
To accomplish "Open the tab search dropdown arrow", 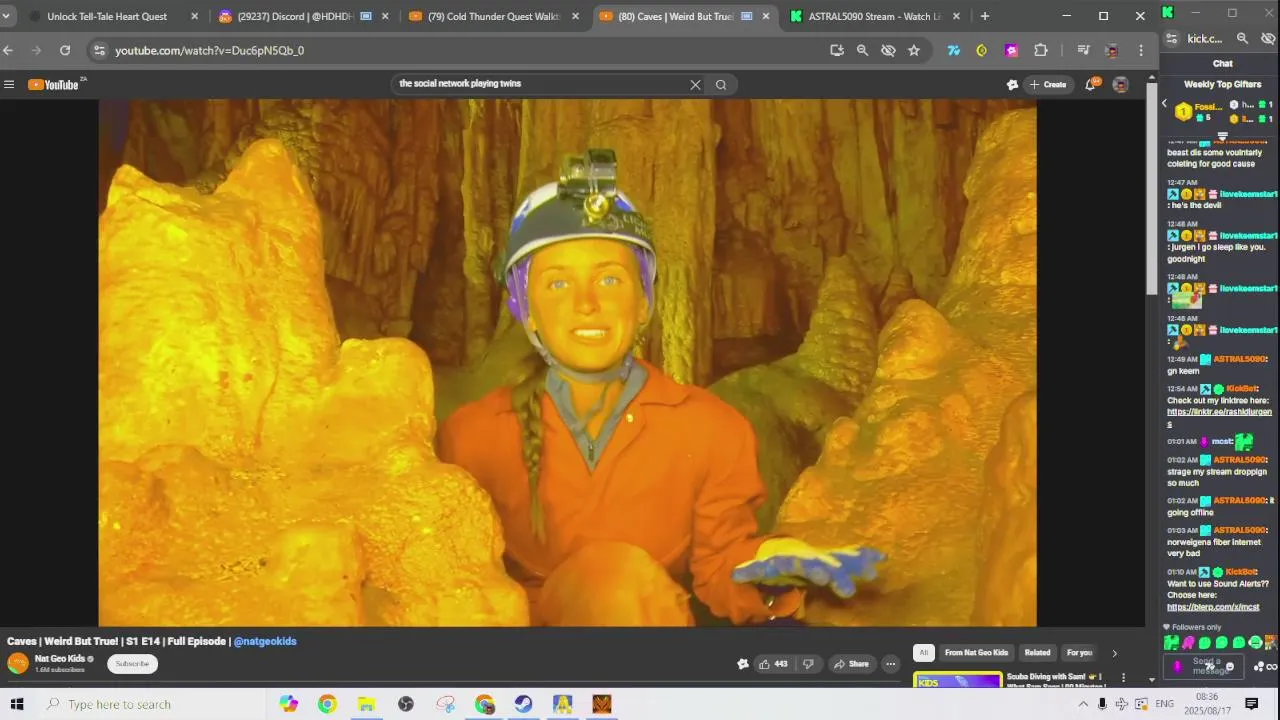I will [x=6, y=16].
